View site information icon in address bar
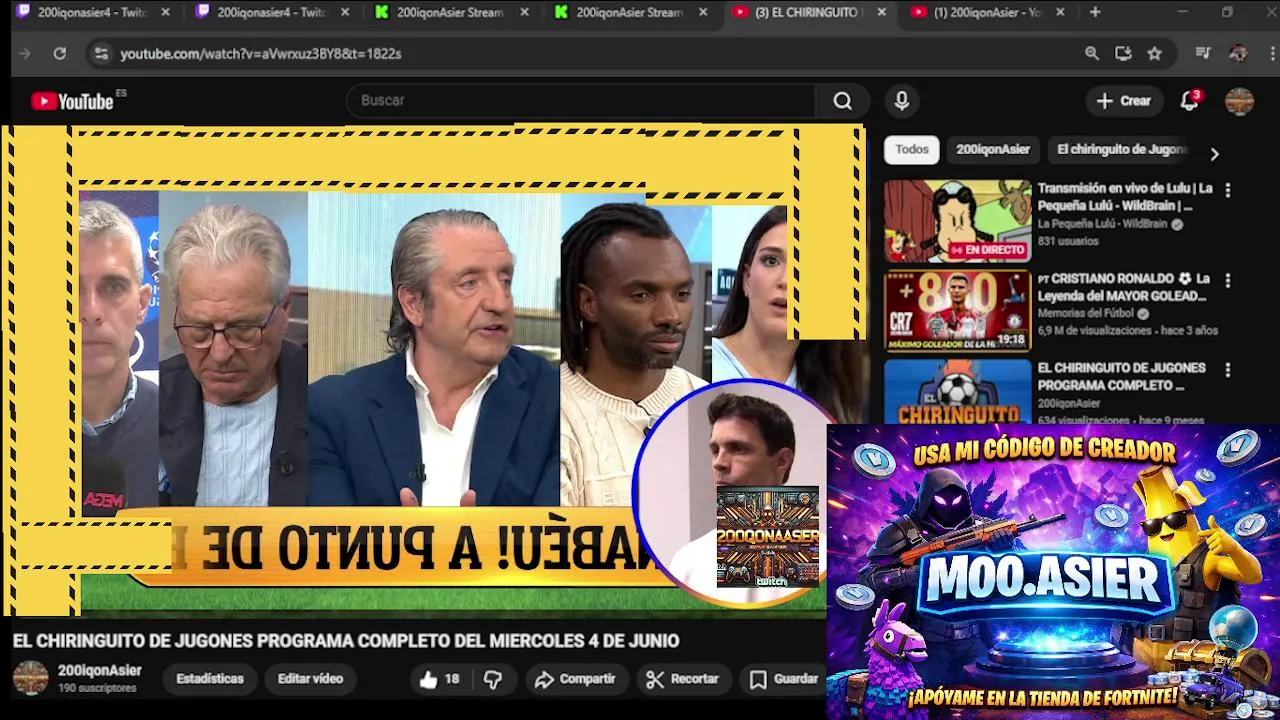The image size is (1280, 720). point(100,53)
